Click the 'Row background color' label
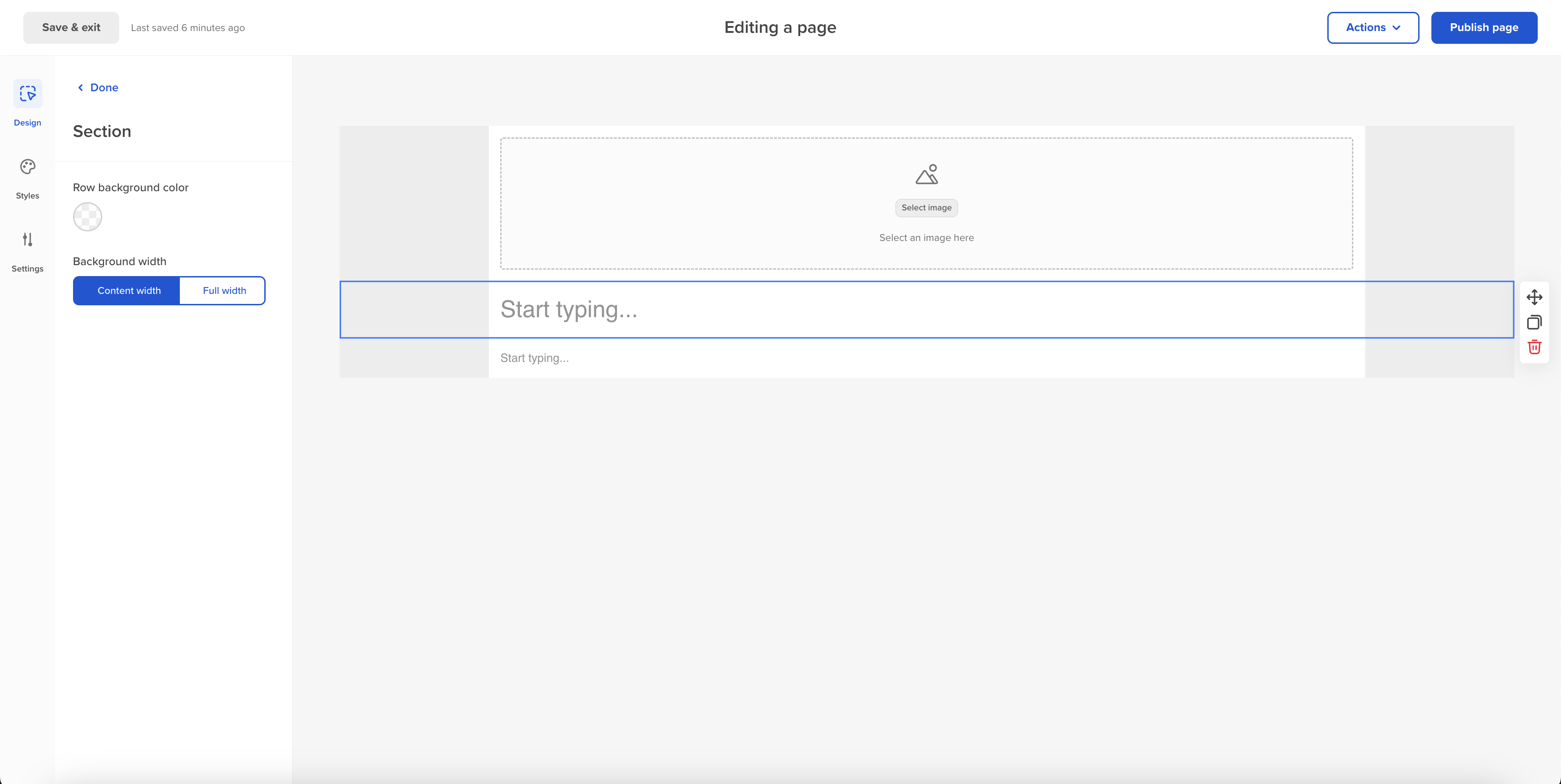1561x784 pixels. [x=130, y=188]
